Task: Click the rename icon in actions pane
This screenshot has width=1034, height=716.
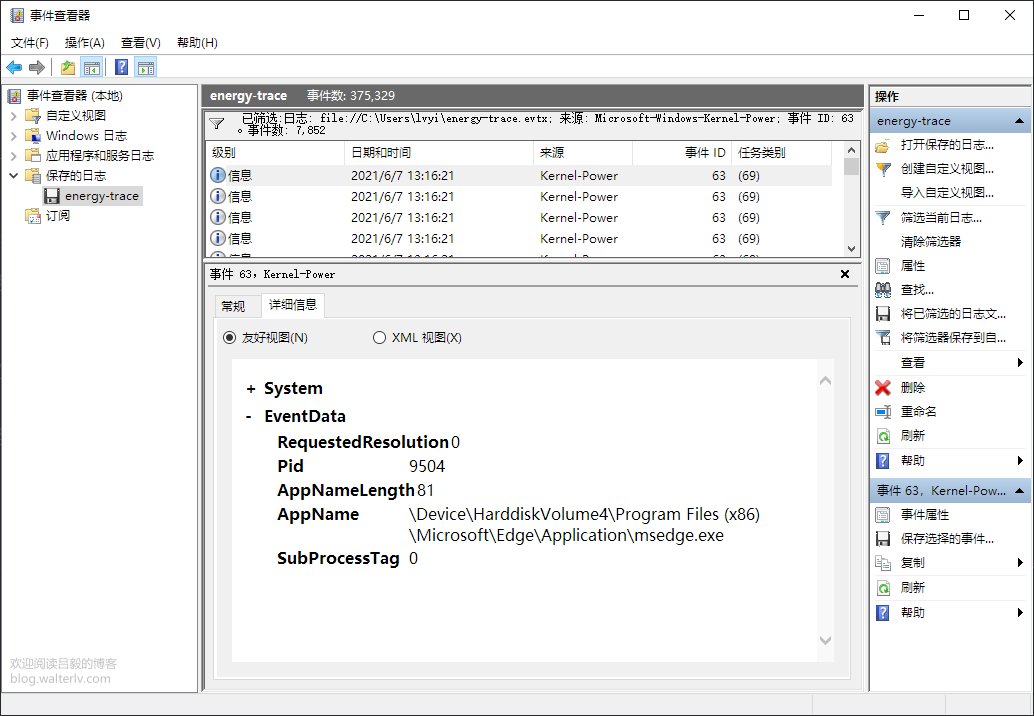Action: [883, 412]
